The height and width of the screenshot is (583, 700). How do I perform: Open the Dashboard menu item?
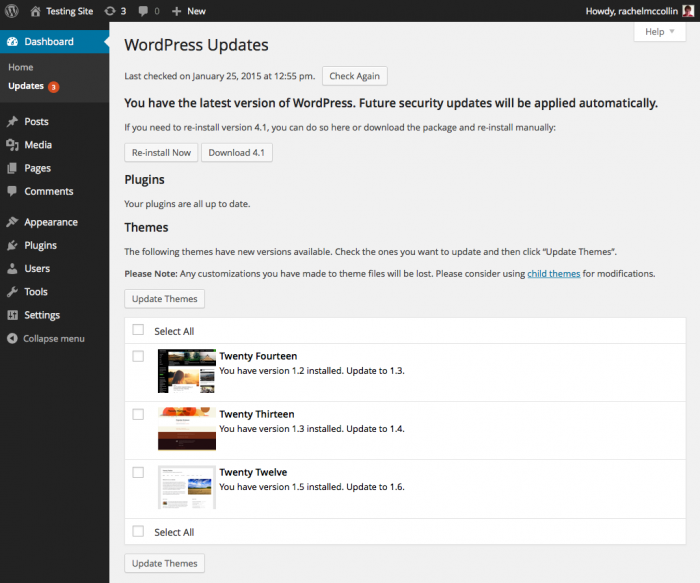pyautogui.click(x=54, y=42)
